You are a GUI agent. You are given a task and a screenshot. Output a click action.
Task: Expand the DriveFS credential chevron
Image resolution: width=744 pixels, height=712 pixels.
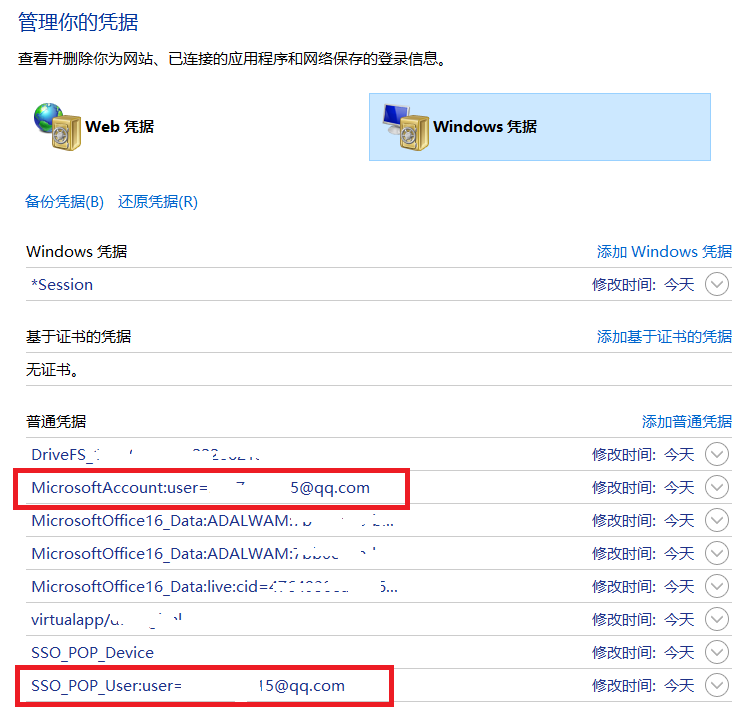[x=716, y=454]
